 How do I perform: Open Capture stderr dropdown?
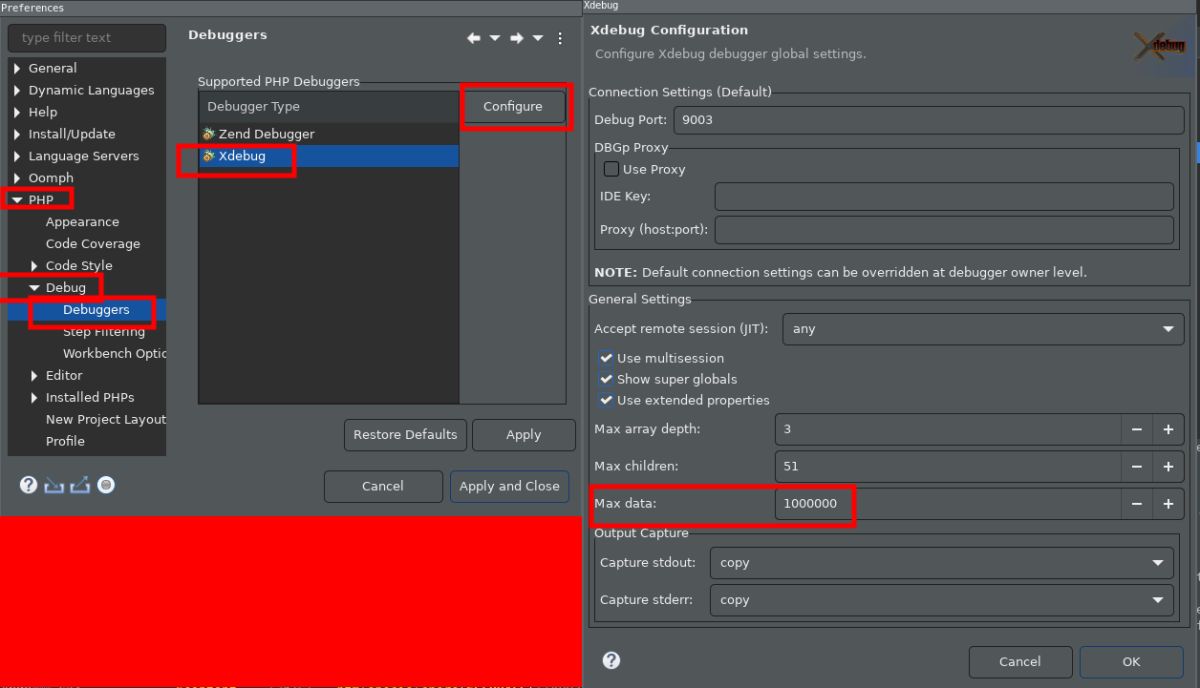941,600
